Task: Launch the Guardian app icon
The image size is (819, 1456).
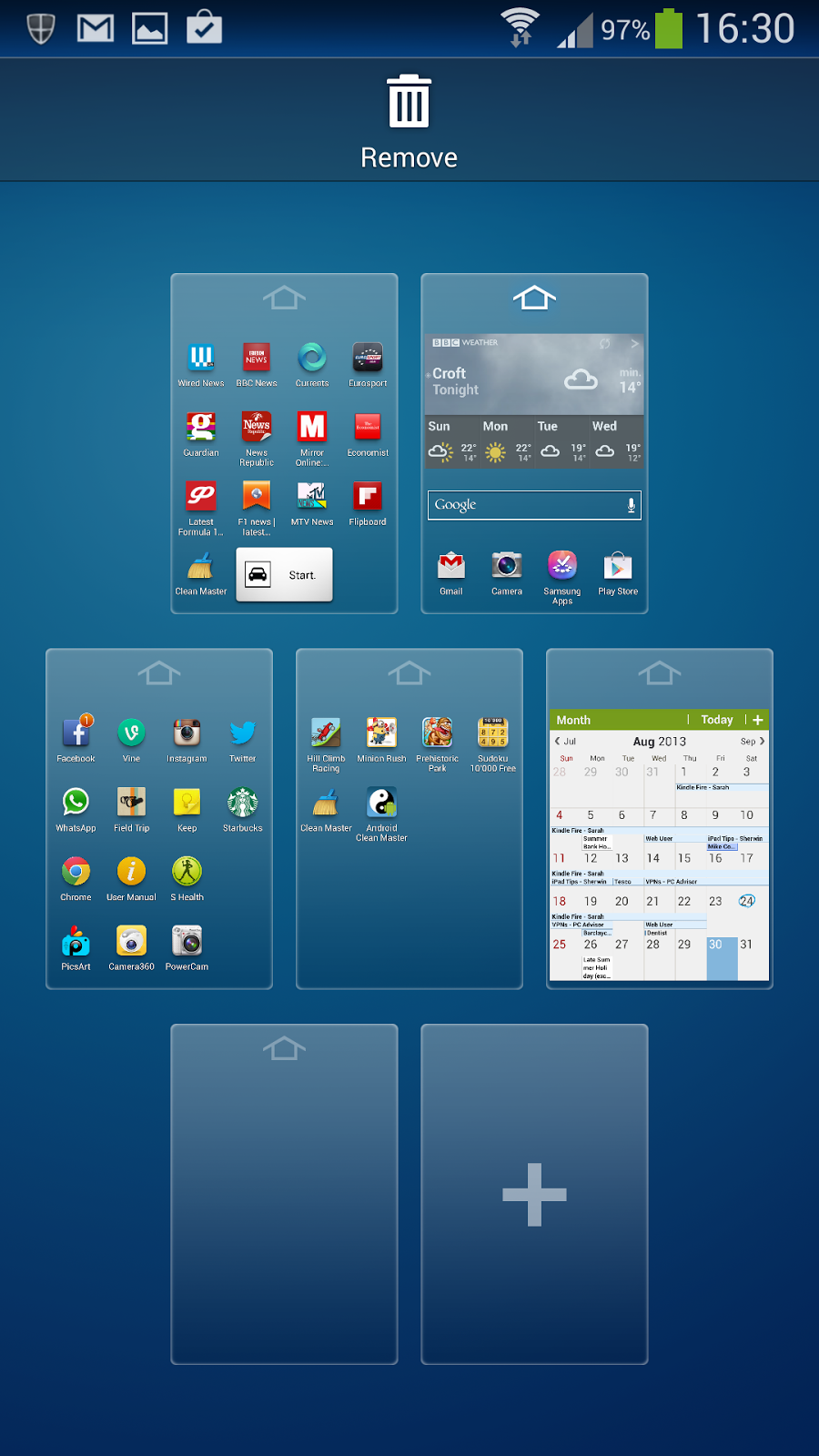Action: tap(201, 427)
